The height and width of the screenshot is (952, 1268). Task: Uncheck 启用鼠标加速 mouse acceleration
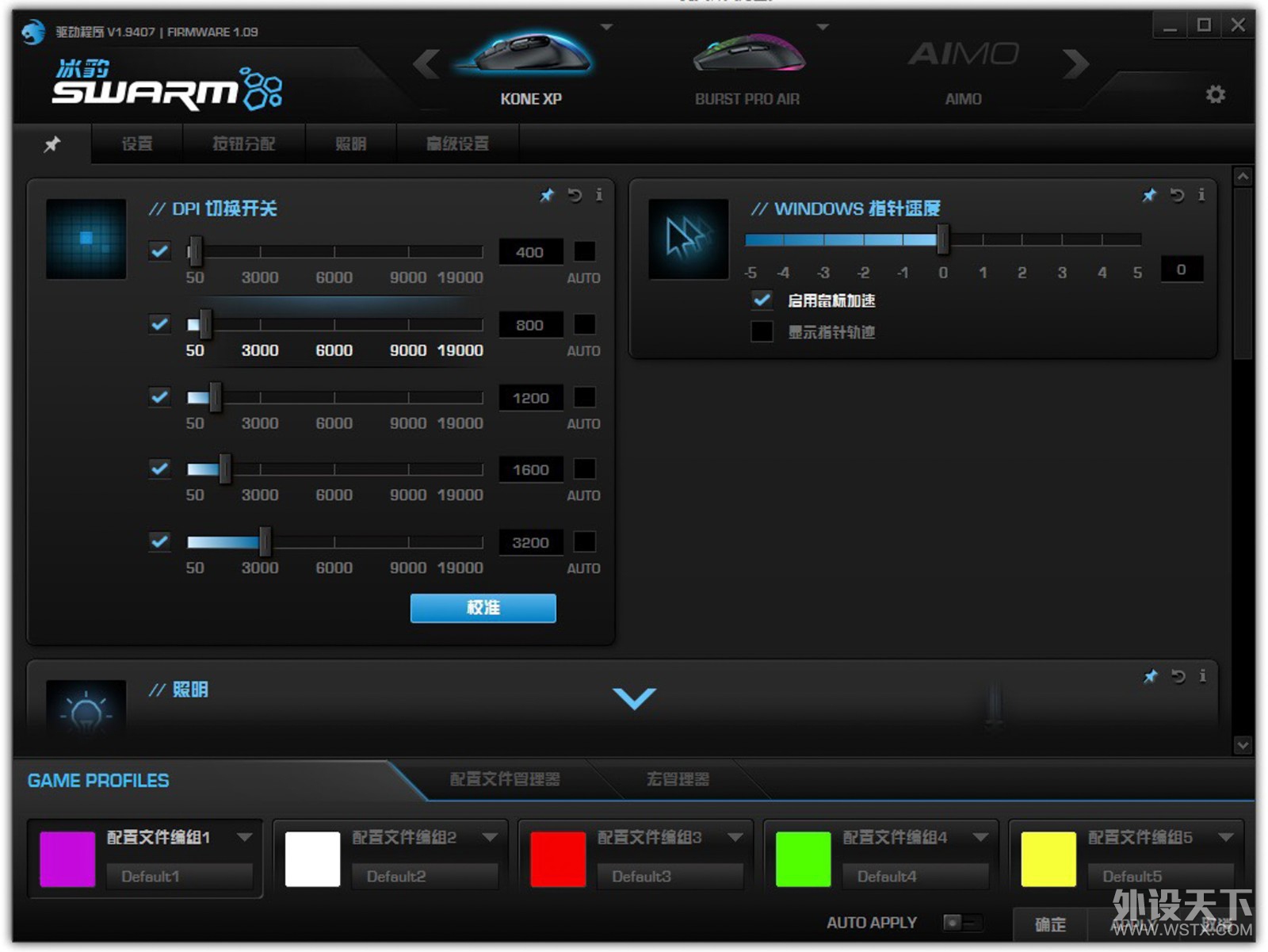(x=762, y=300)
